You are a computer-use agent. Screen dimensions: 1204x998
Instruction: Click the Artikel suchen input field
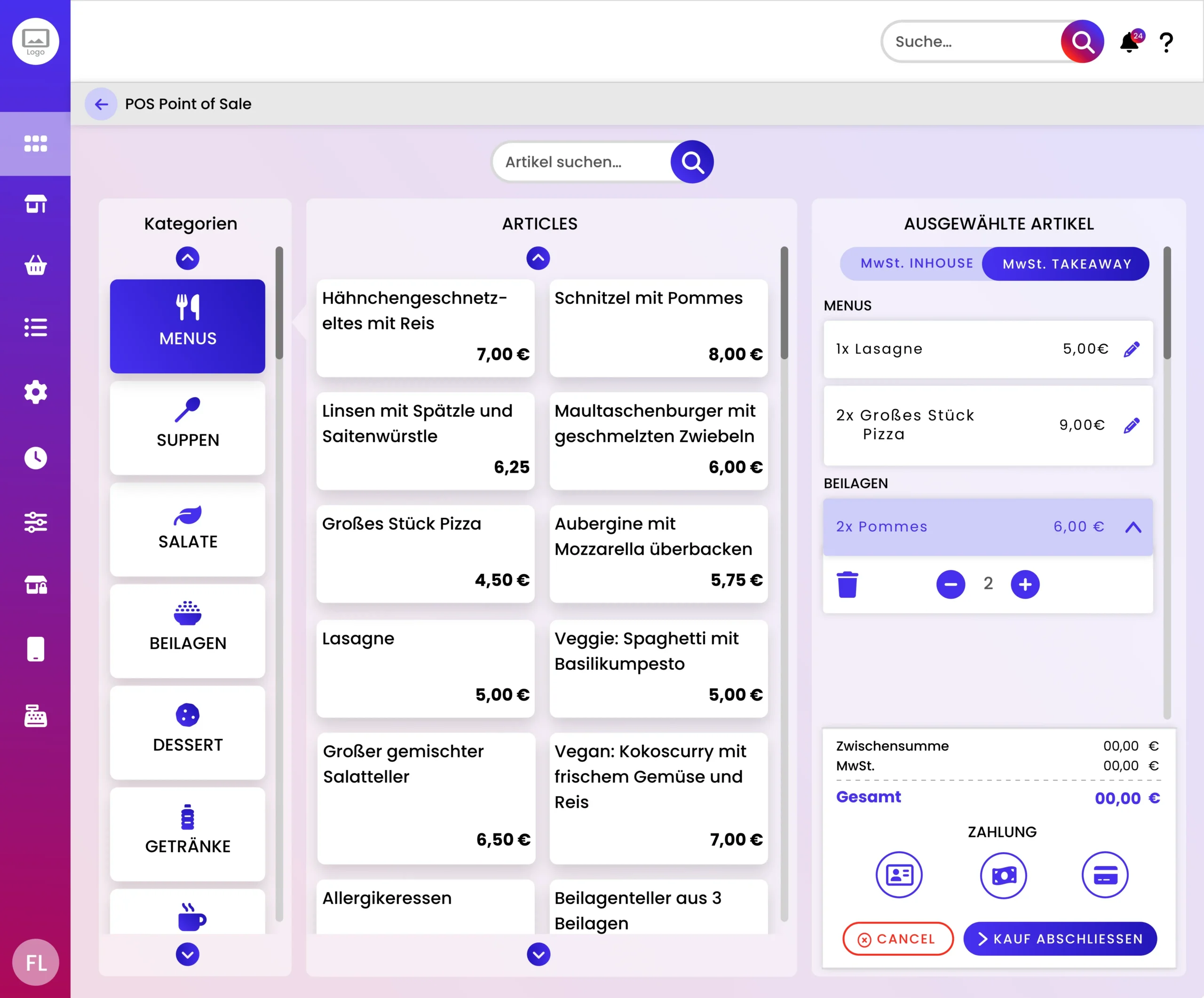[582, 162]
